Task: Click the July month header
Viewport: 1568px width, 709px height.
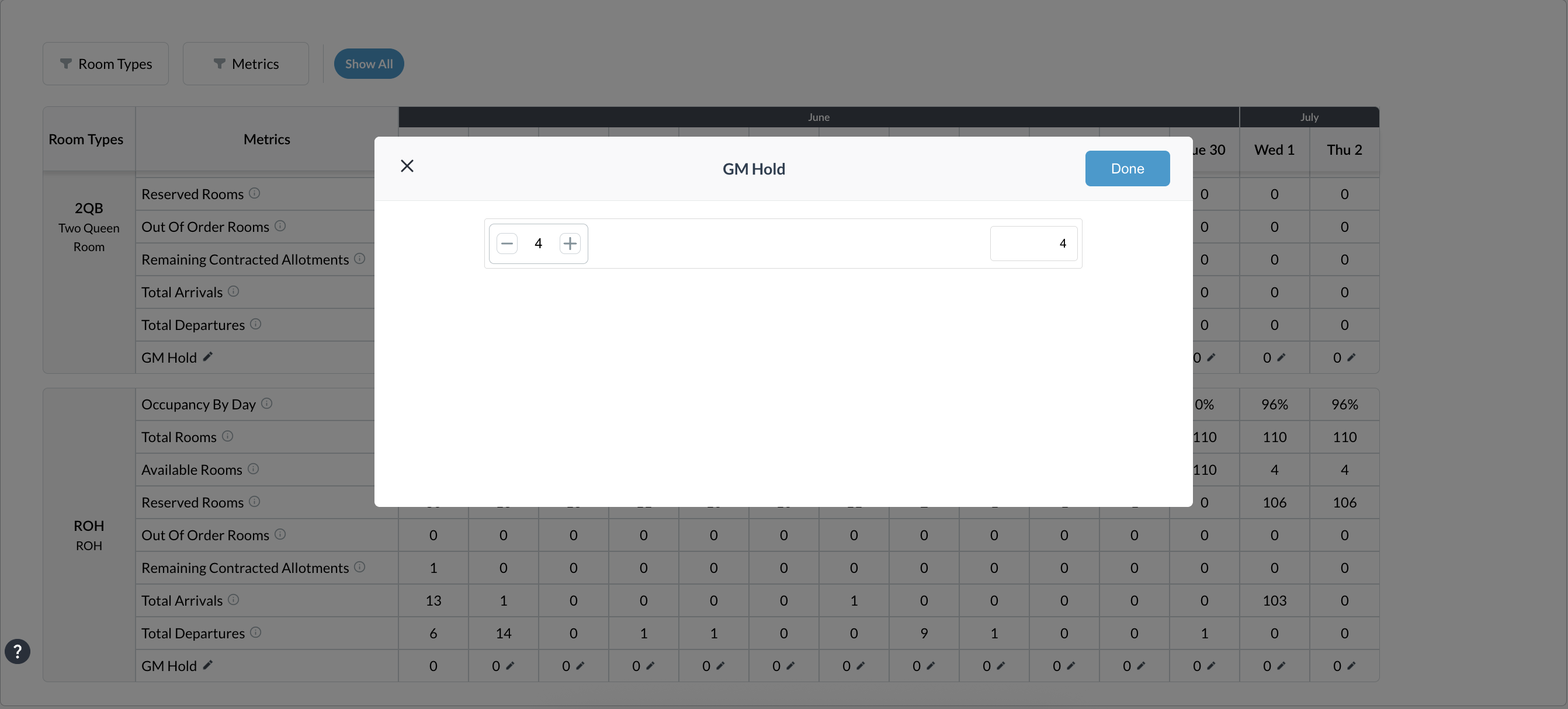Action: pyautogui.click(x=1309, y=117)
